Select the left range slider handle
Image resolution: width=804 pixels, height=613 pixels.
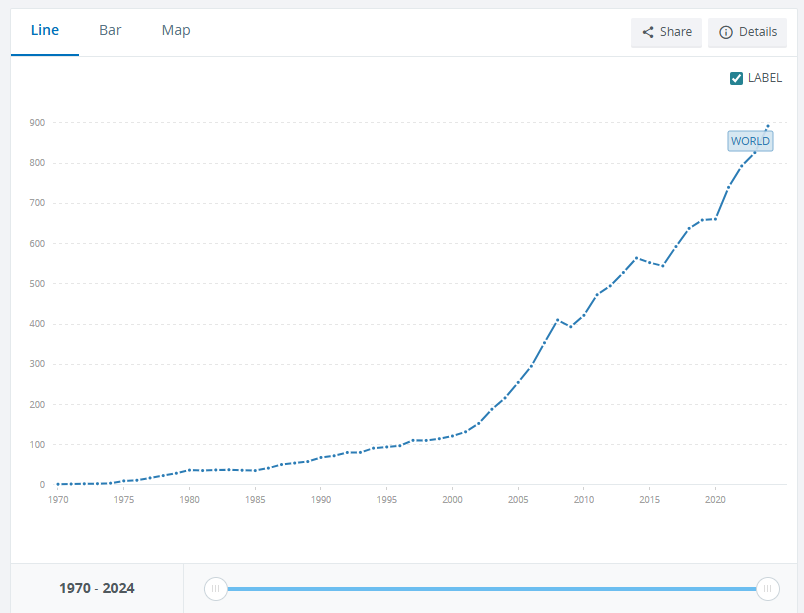[x=216, y=588]
